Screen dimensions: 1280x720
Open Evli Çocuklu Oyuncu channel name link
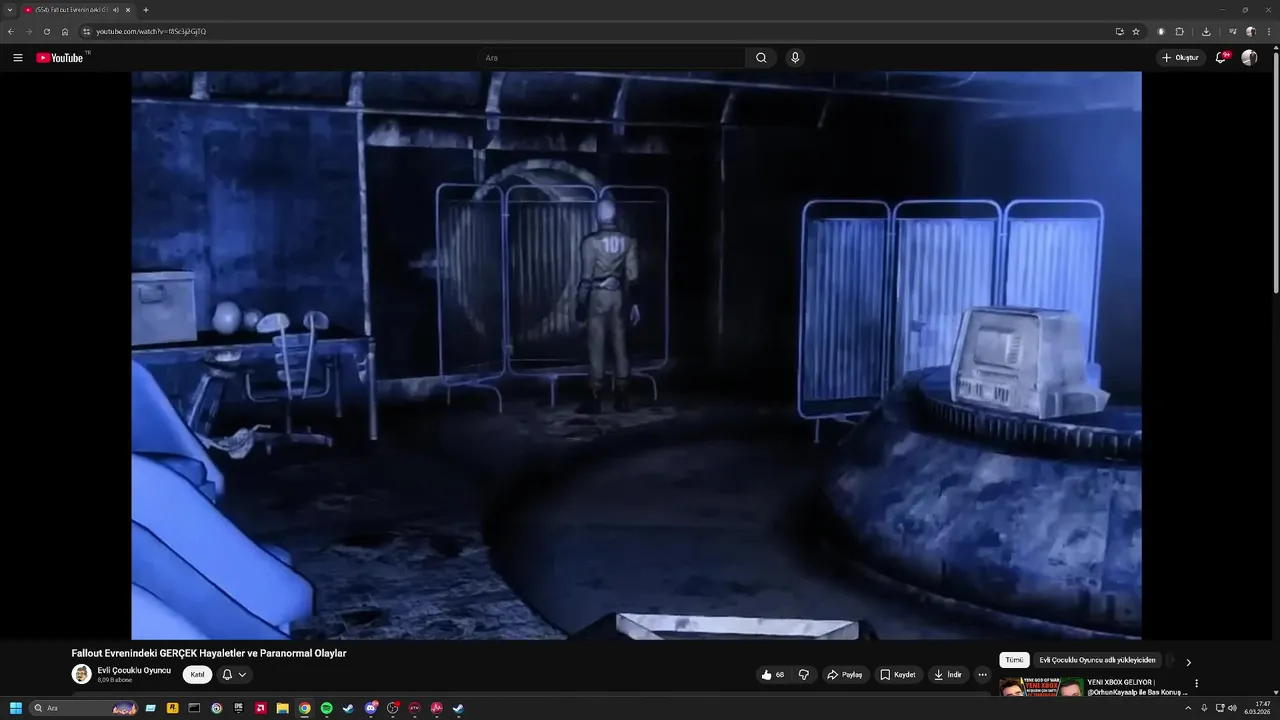click(x=134, y=670)
